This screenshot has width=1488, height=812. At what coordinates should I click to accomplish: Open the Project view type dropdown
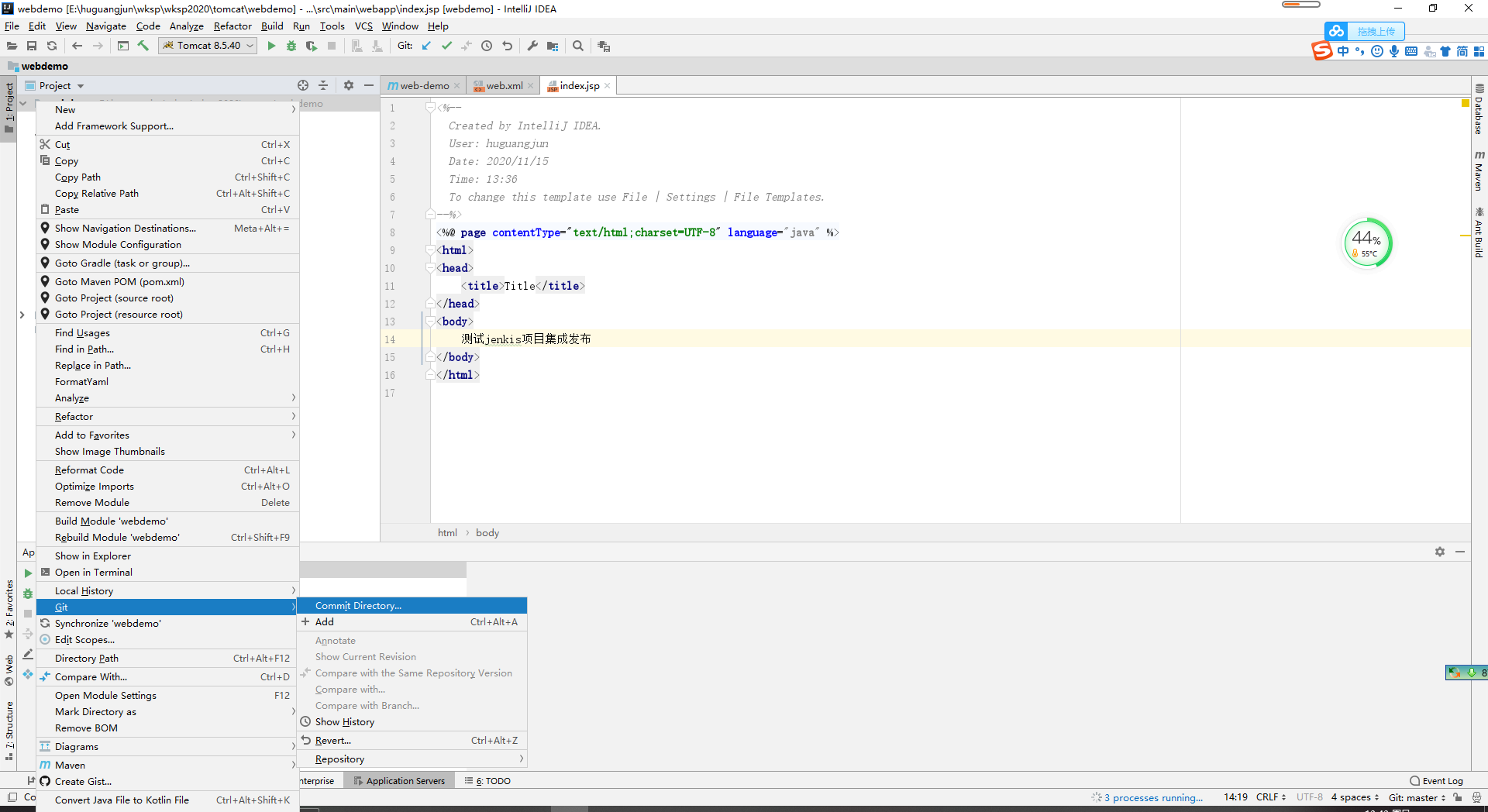tap(54, 85)
